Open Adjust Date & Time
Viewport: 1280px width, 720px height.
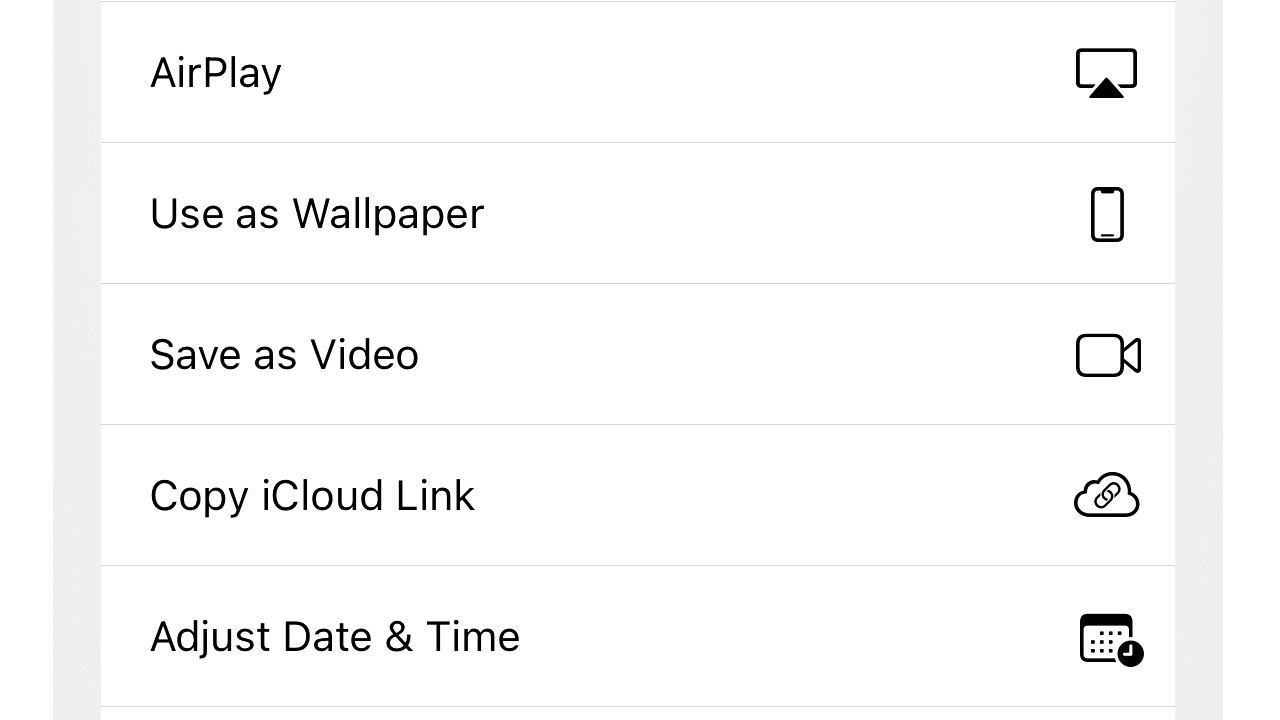(638, 636)
